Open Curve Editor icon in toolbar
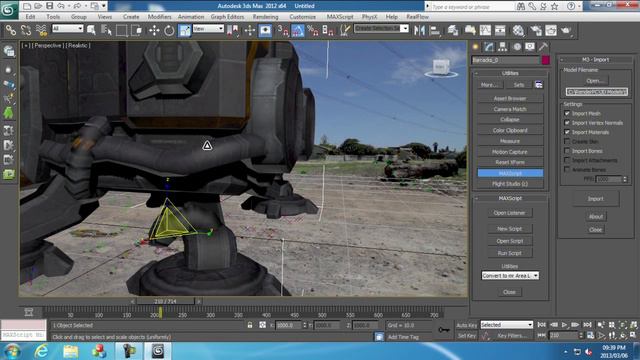This screenshot has width=640, height=360. pyautogui.click(x=485, y=30)
